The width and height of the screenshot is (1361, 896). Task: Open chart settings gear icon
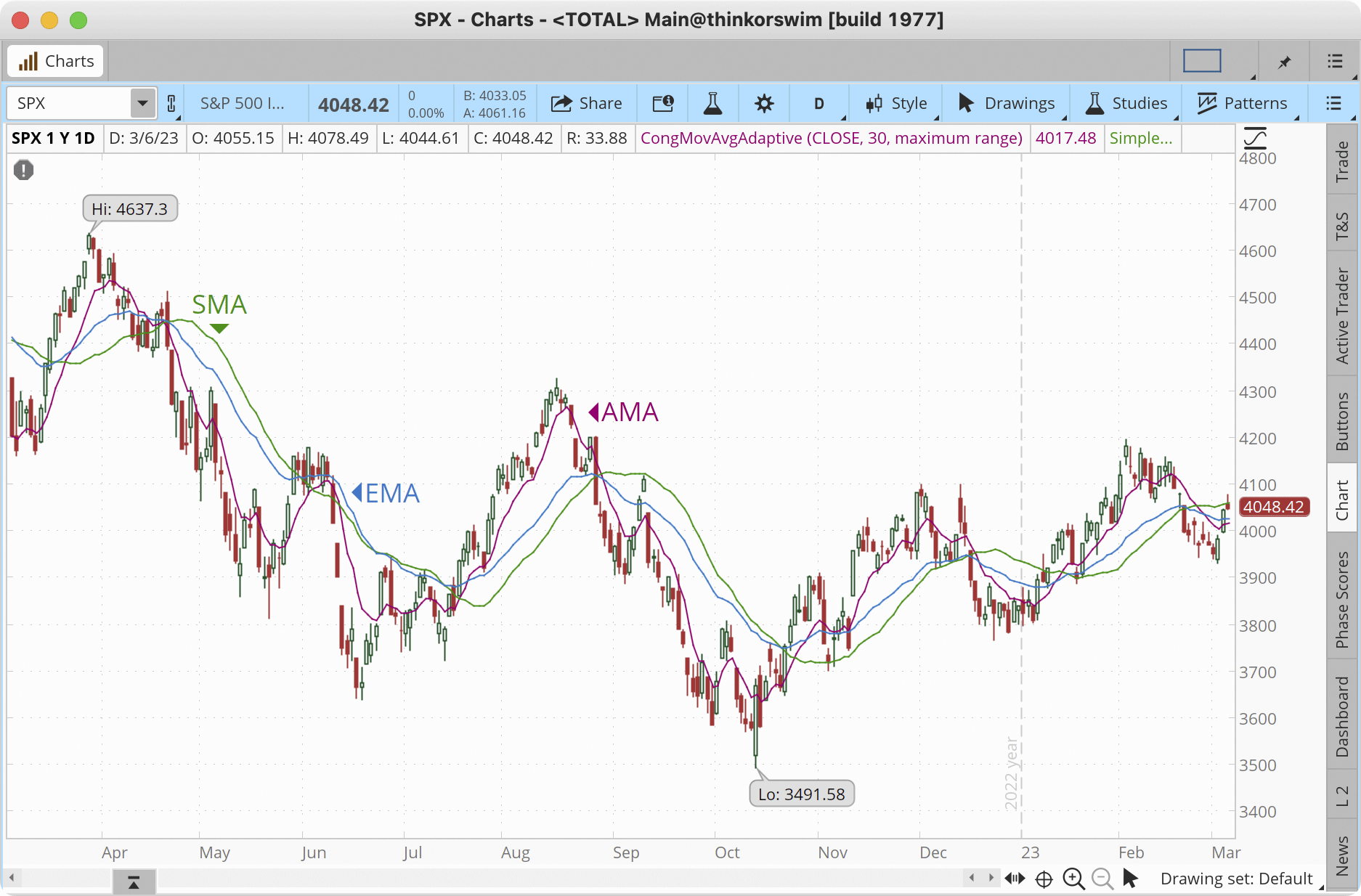(x=764, y=103)
